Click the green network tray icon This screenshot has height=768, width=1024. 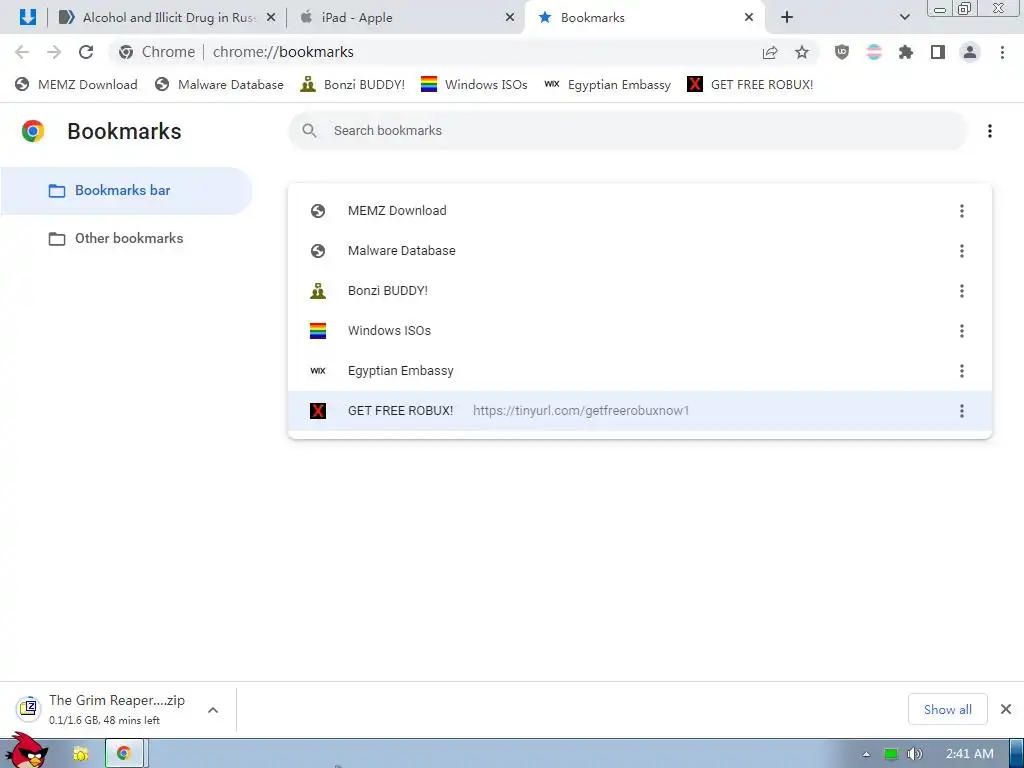(891, 754)
